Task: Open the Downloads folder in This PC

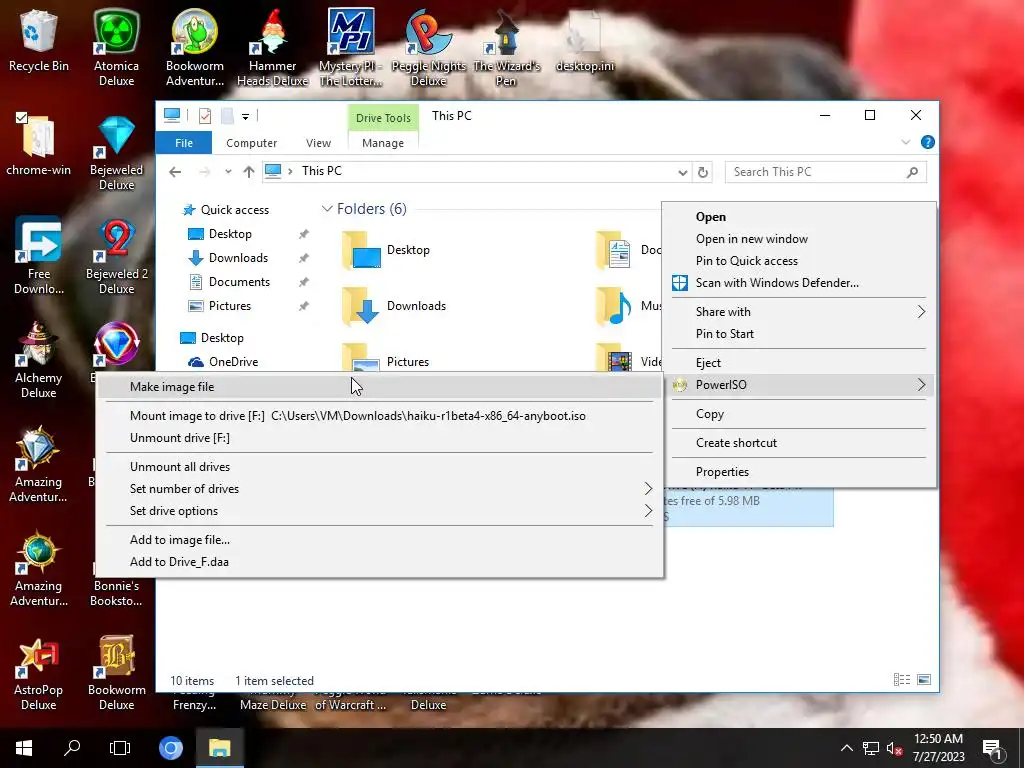Action: click(394, 306)
